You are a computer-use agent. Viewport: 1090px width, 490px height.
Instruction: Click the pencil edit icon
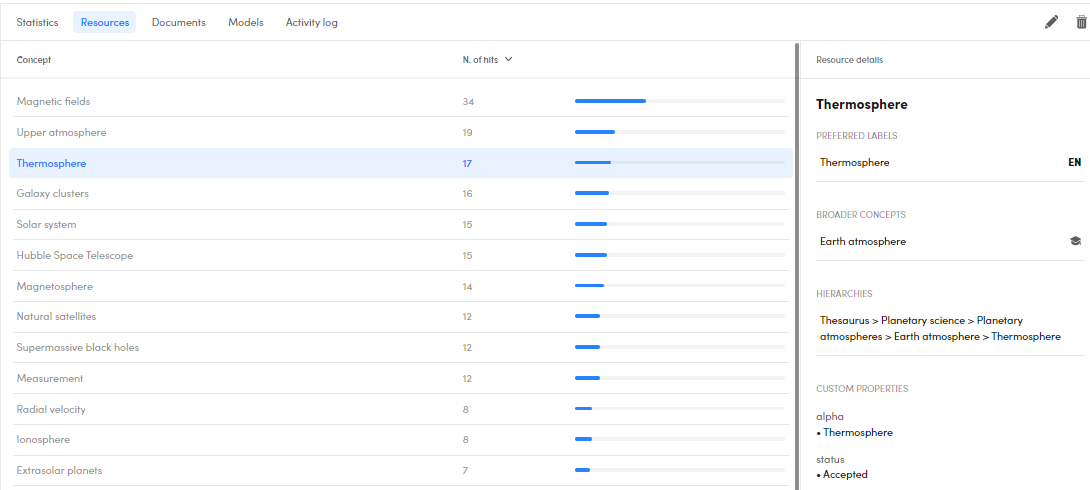pos(1051,22)
